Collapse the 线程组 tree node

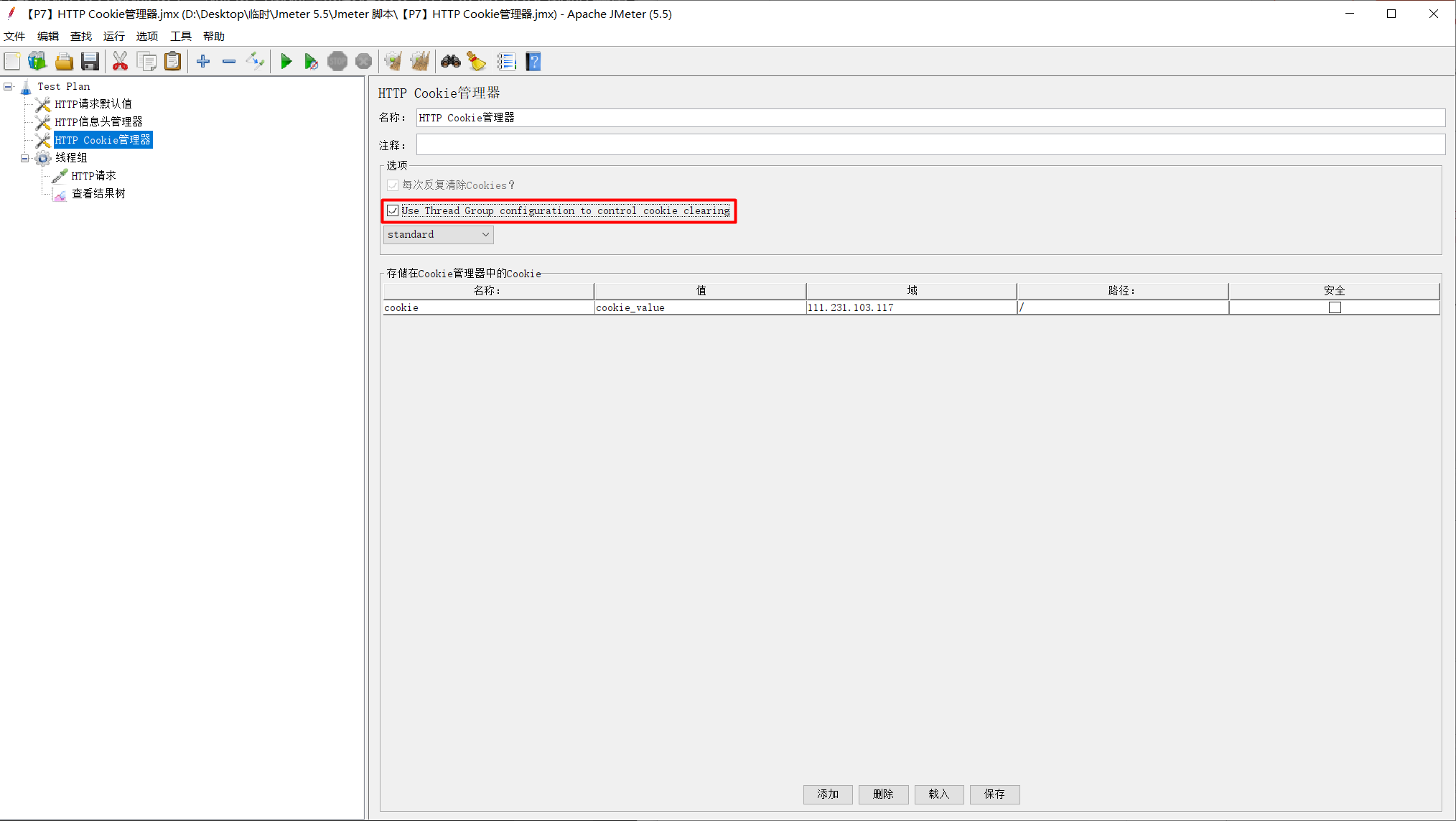(x=24, y=158)
